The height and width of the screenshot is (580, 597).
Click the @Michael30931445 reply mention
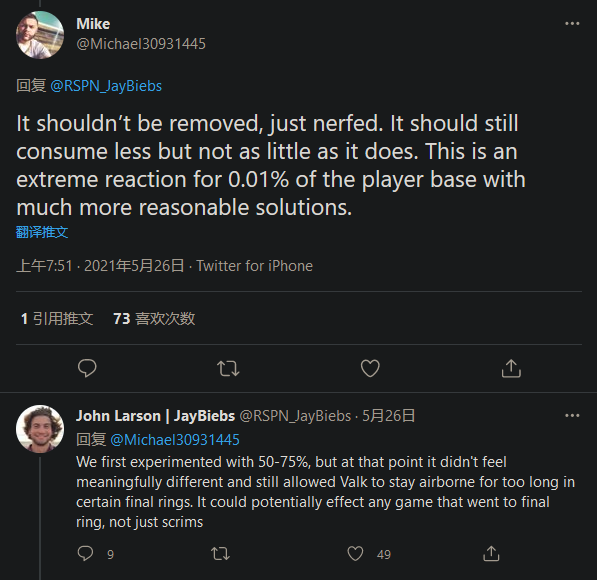pyautogui.click(x=175, y=440)
